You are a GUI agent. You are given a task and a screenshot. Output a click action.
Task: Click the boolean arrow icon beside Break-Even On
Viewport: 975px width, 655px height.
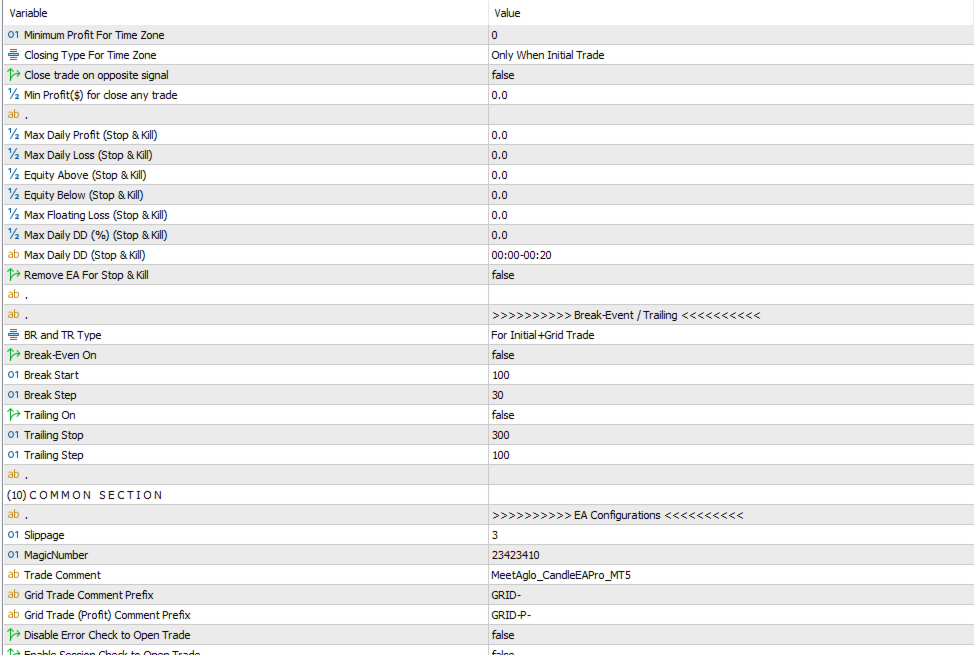[x=13, y=355]
